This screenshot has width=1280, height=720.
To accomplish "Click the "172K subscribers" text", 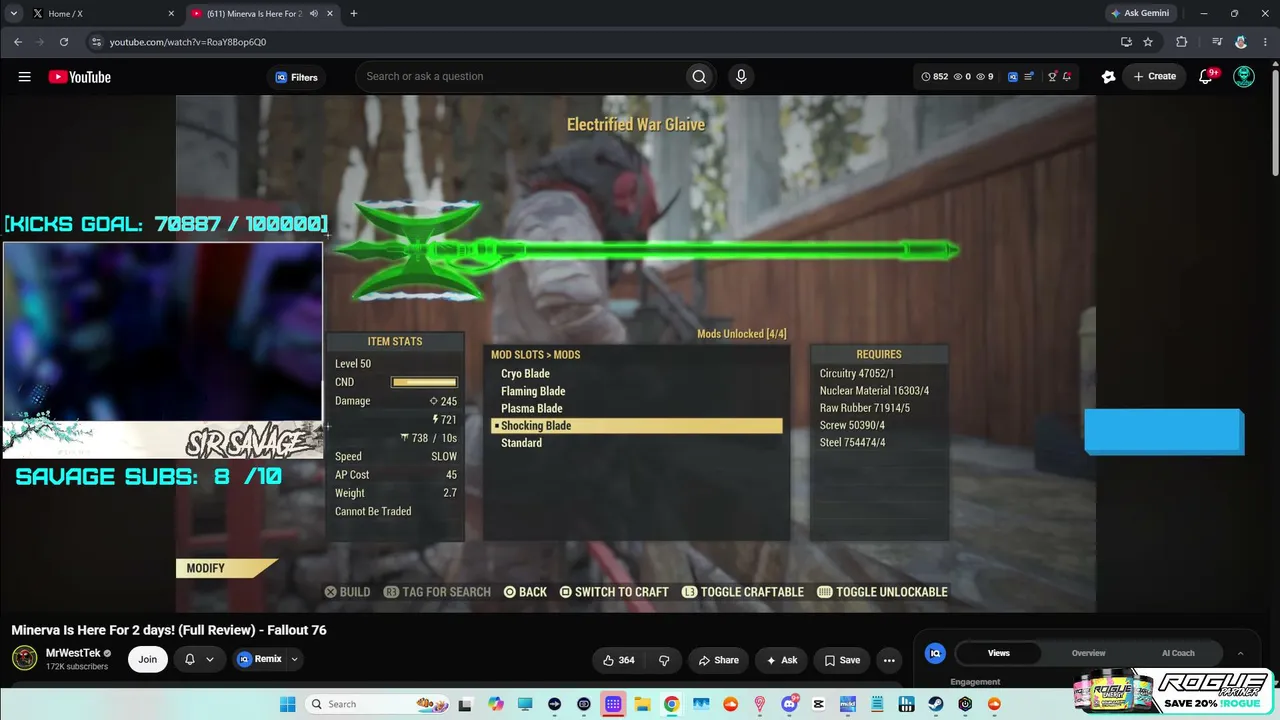I will tap(76, 667).
